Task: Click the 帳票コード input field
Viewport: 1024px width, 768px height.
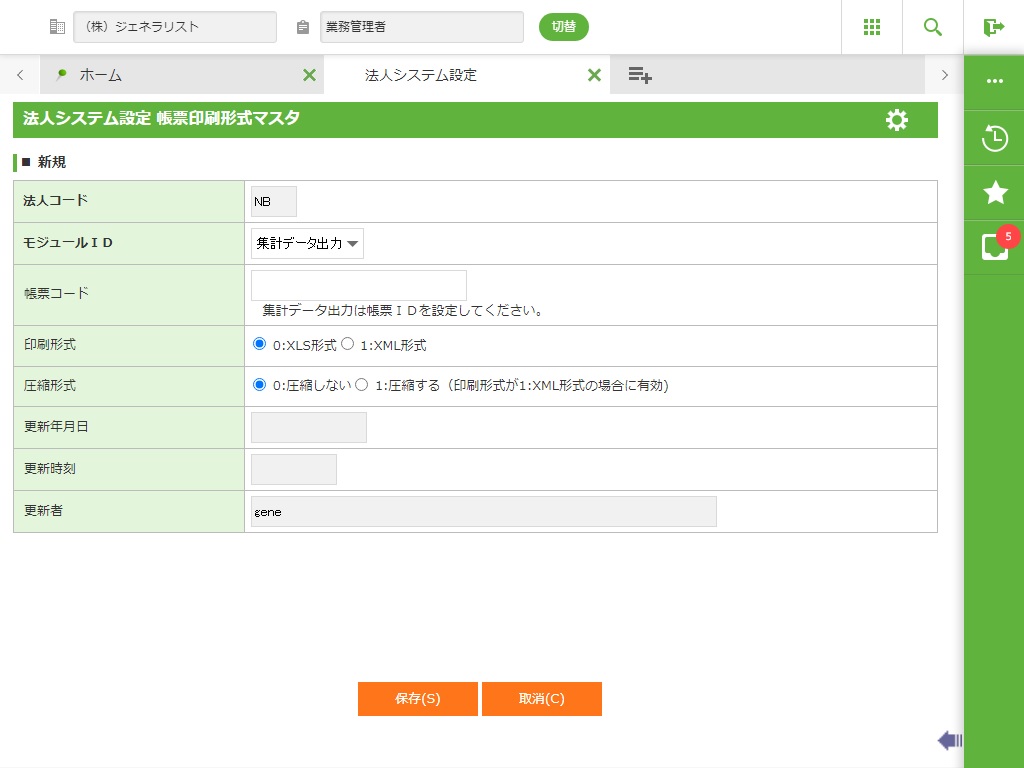Action: click(358, 285)
